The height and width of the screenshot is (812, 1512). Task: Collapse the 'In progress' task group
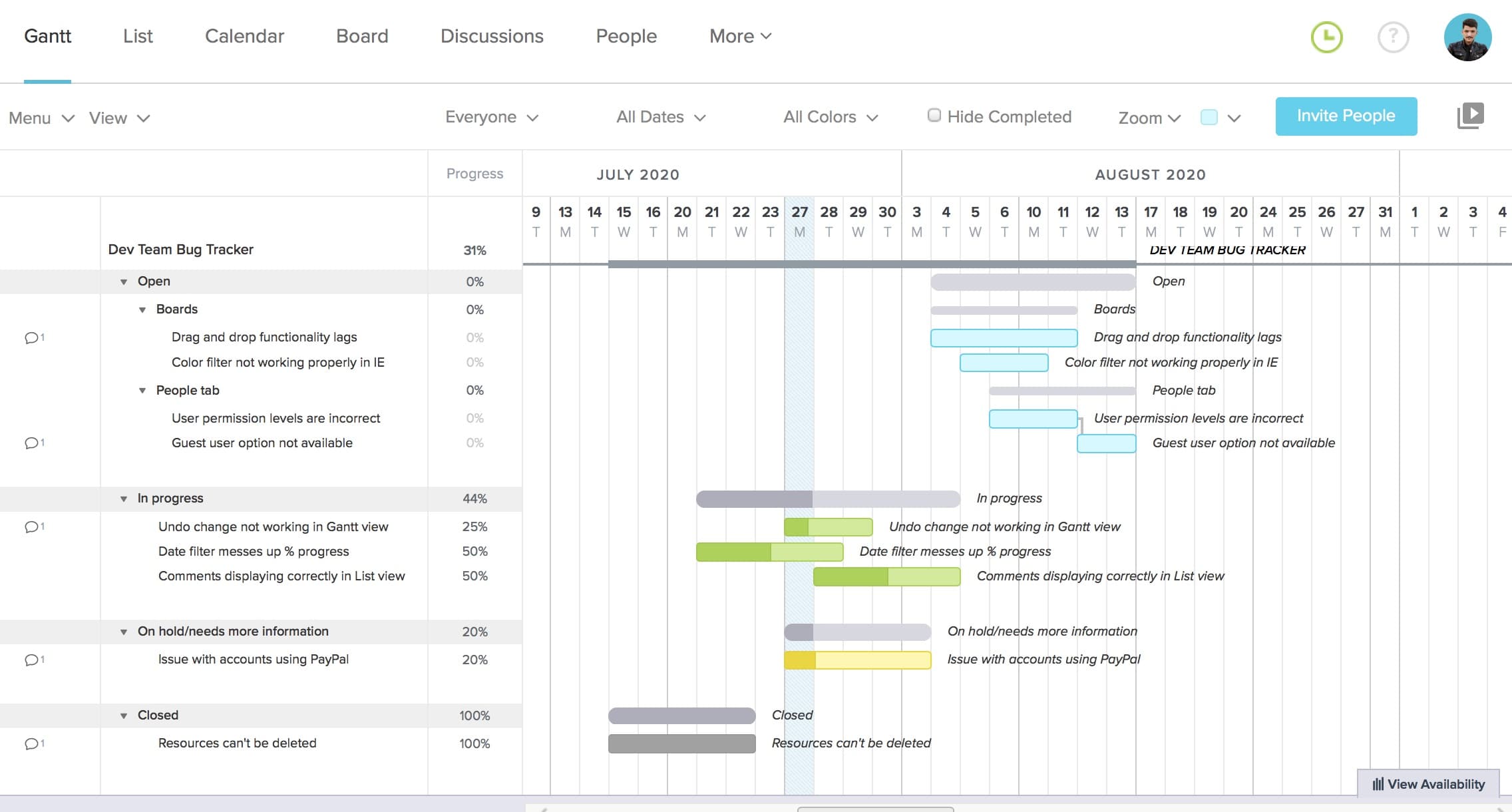pos(123,498)
